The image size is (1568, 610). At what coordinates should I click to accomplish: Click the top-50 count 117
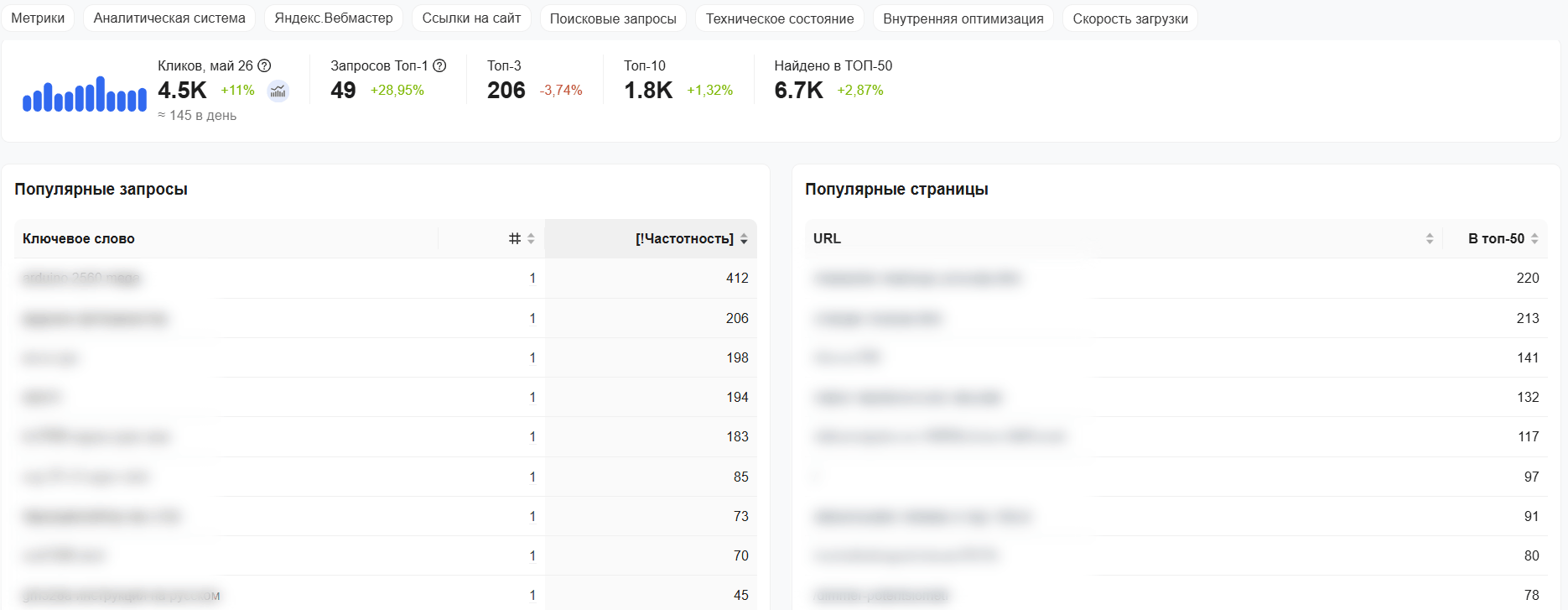pos(1528,437)
